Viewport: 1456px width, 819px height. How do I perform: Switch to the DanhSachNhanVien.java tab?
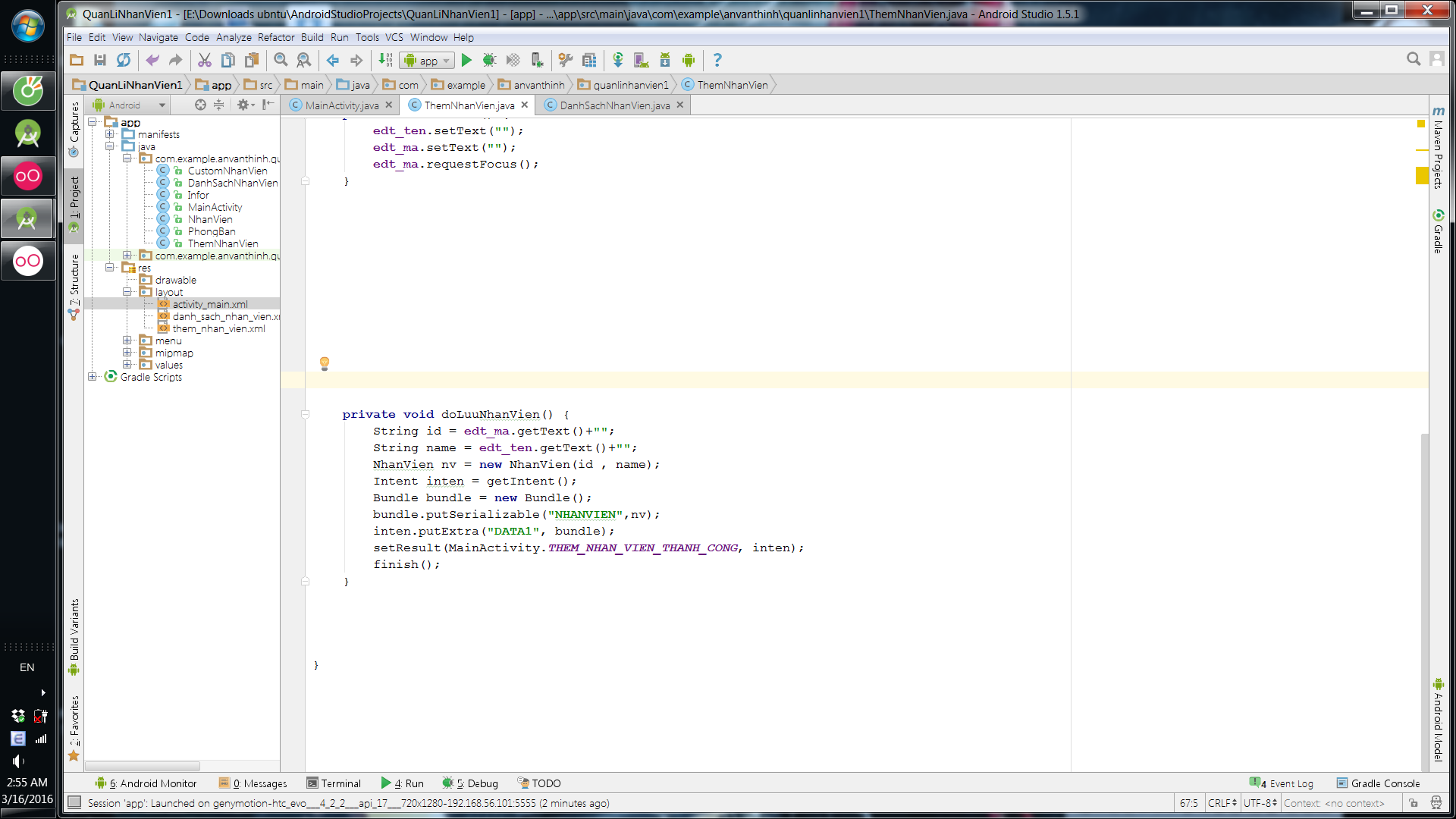(x=614, y=105)
